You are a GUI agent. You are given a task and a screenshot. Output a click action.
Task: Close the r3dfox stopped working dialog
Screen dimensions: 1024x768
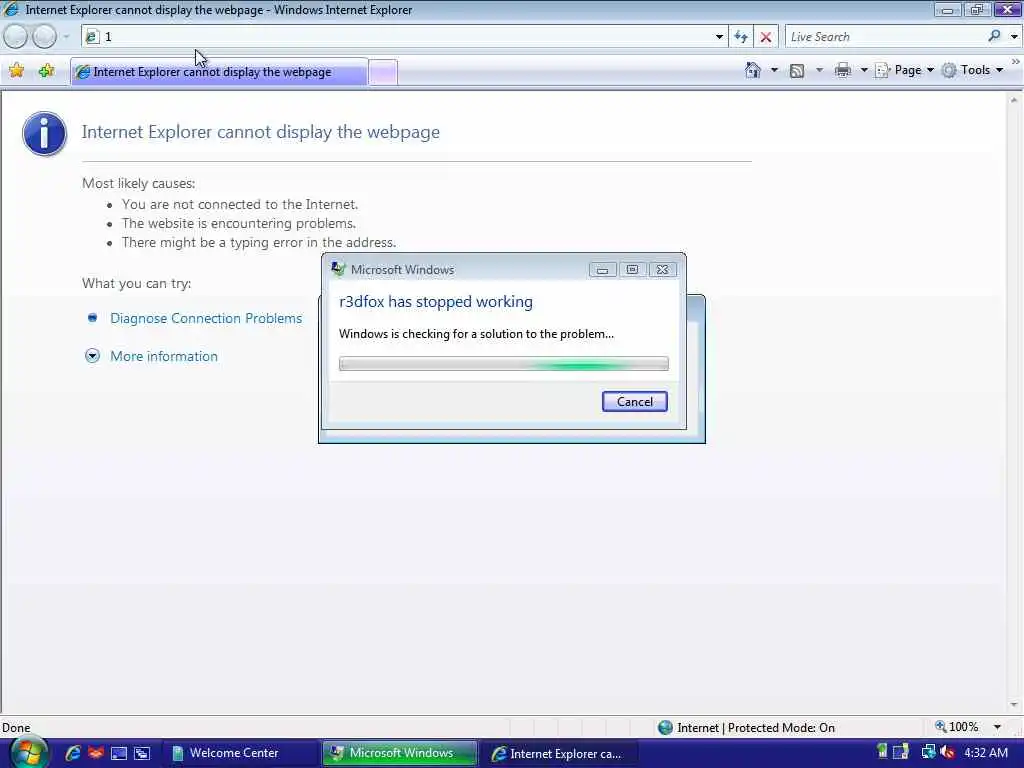click(662, 270)
